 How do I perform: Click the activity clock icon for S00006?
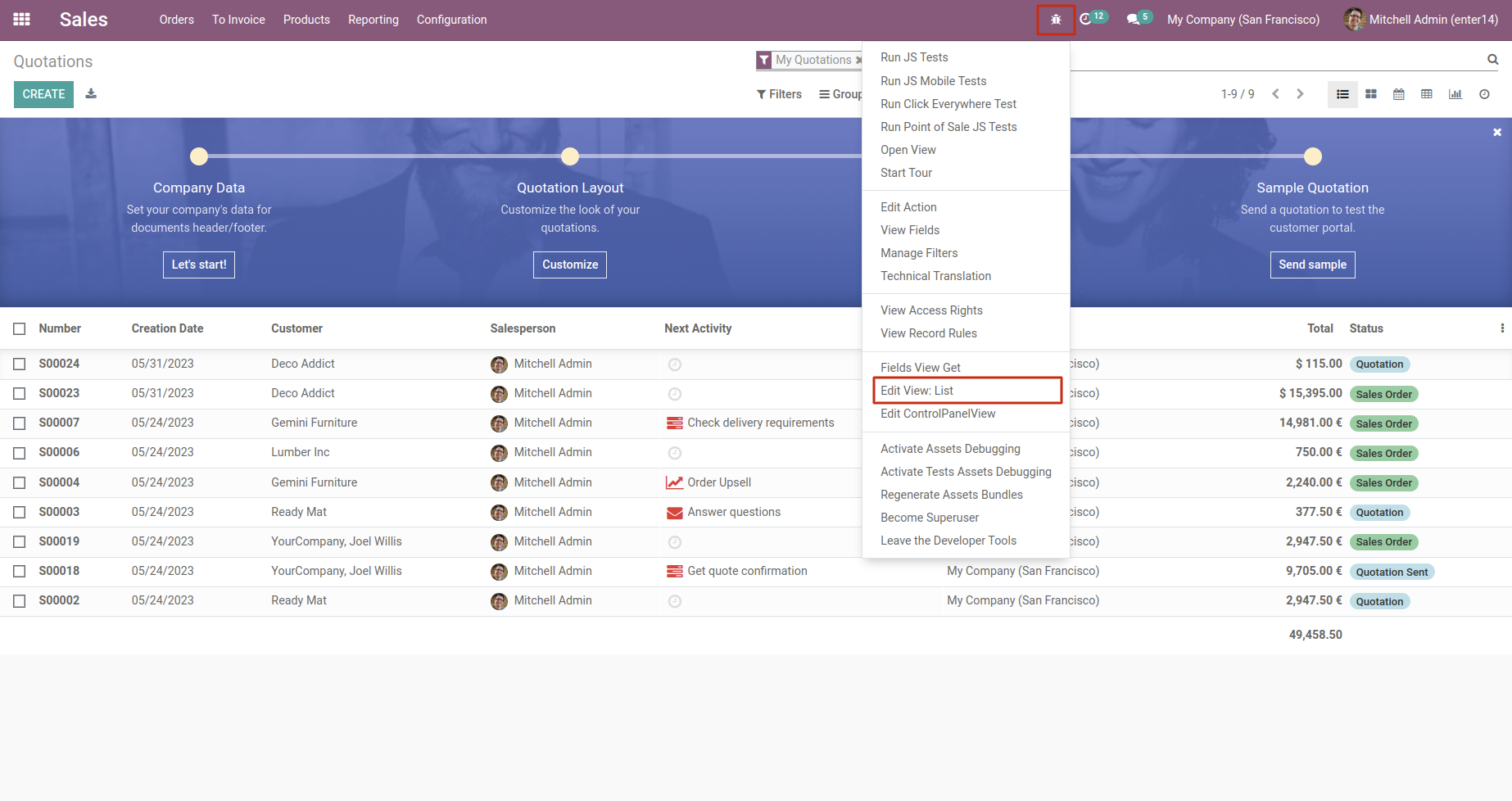pos(675,453)
